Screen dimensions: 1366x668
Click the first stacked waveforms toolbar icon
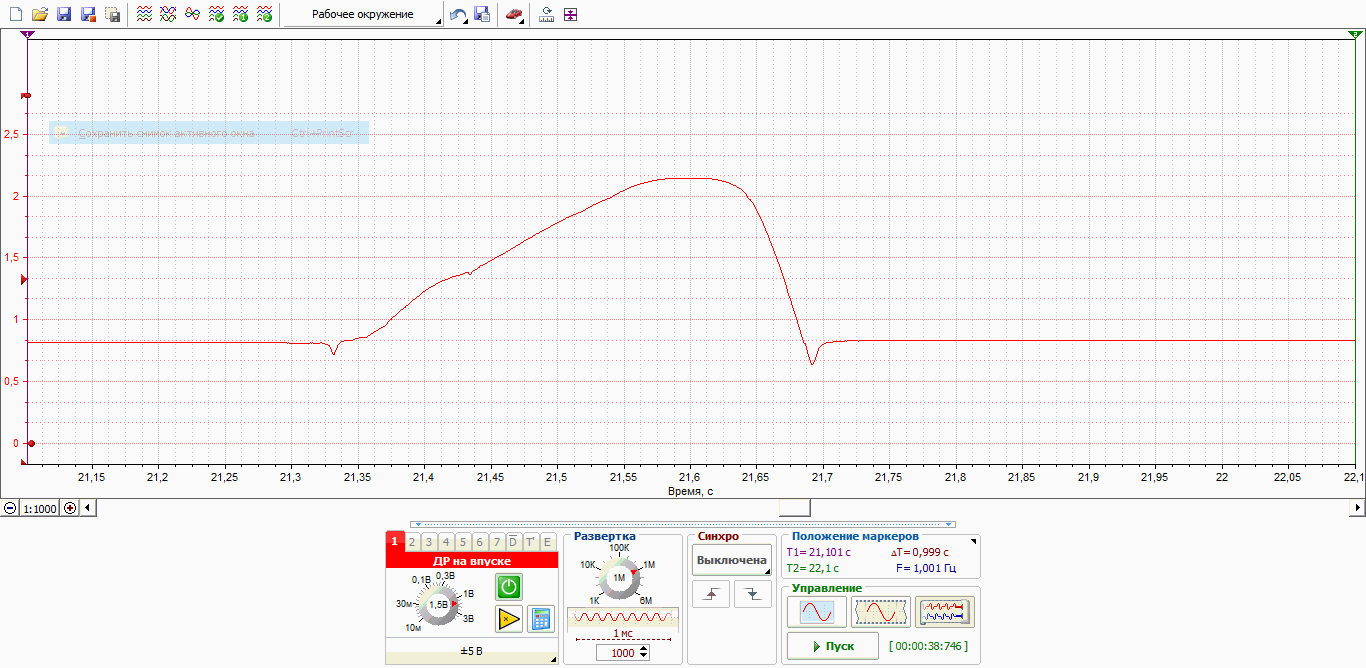coord(144,15)
